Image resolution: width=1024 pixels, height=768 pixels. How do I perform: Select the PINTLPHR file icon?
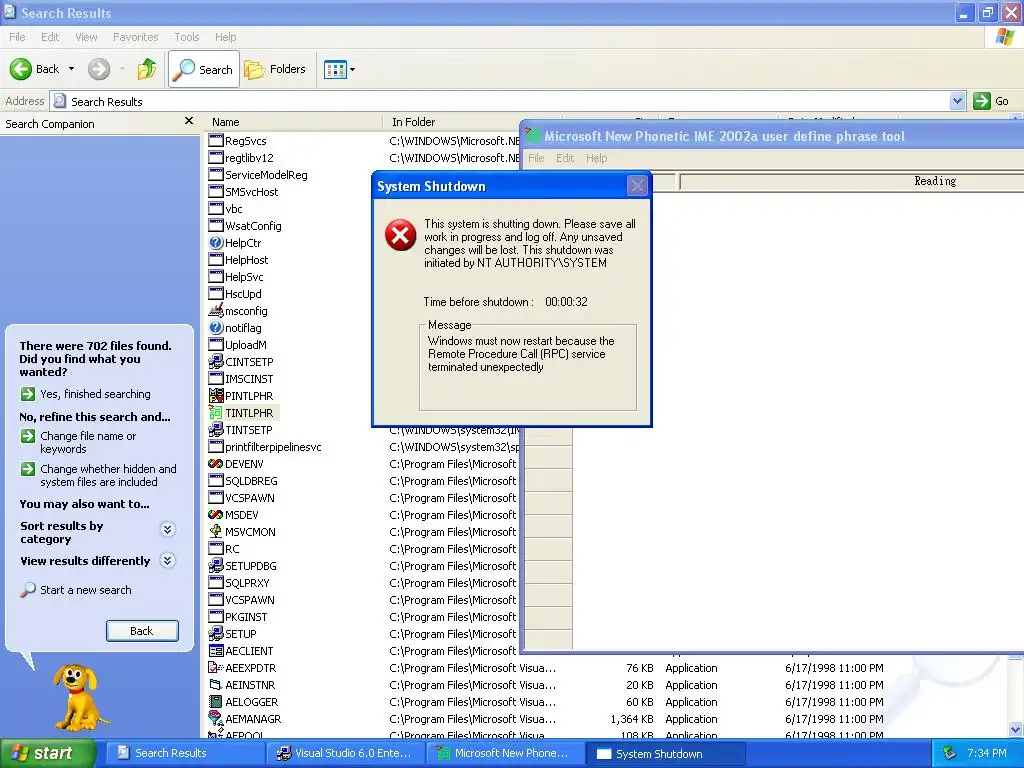(216, 395)
